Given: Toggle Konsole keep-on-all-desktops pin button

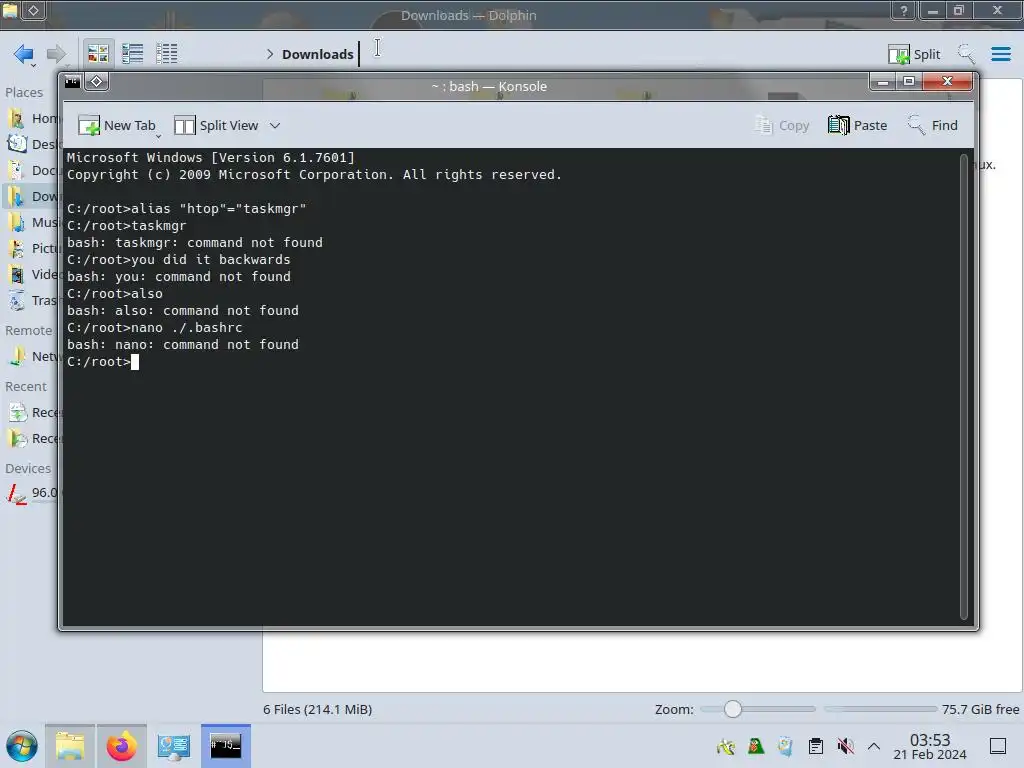Looking at the screenshot, I should (x=97, y=82).
